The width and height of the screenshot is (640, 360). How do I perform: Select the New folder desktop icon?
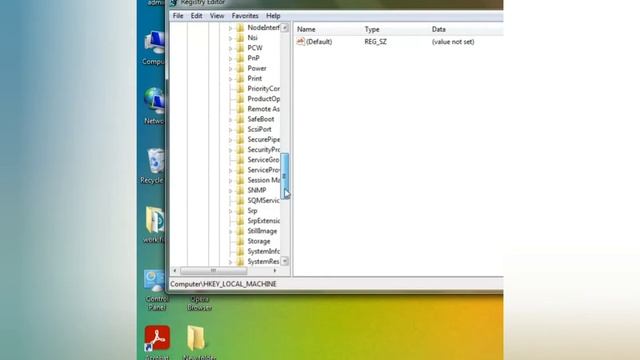pos(196,338)
